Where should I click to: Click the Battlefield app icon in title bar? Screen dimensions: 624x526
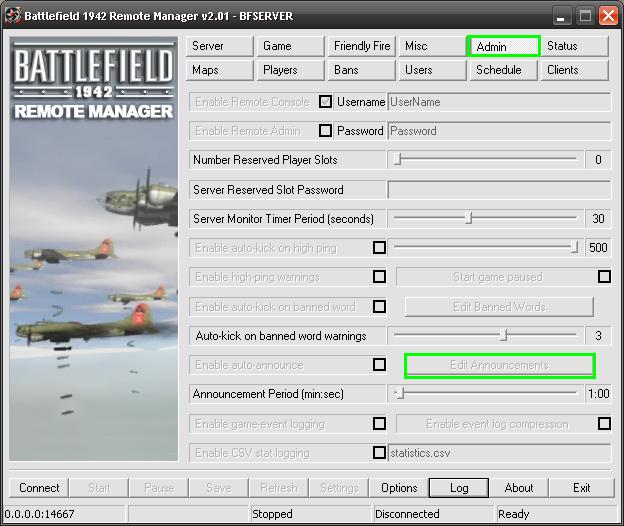point(13,16)
